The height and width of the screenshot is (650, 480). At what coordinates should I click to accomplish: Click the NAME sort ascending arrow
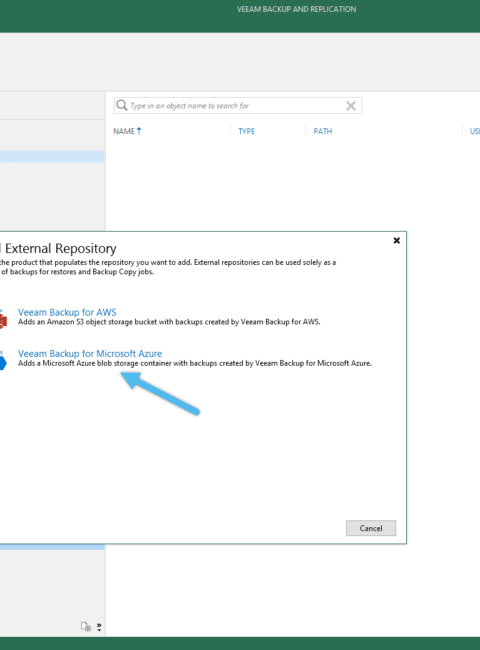click(x=139, y=131)
